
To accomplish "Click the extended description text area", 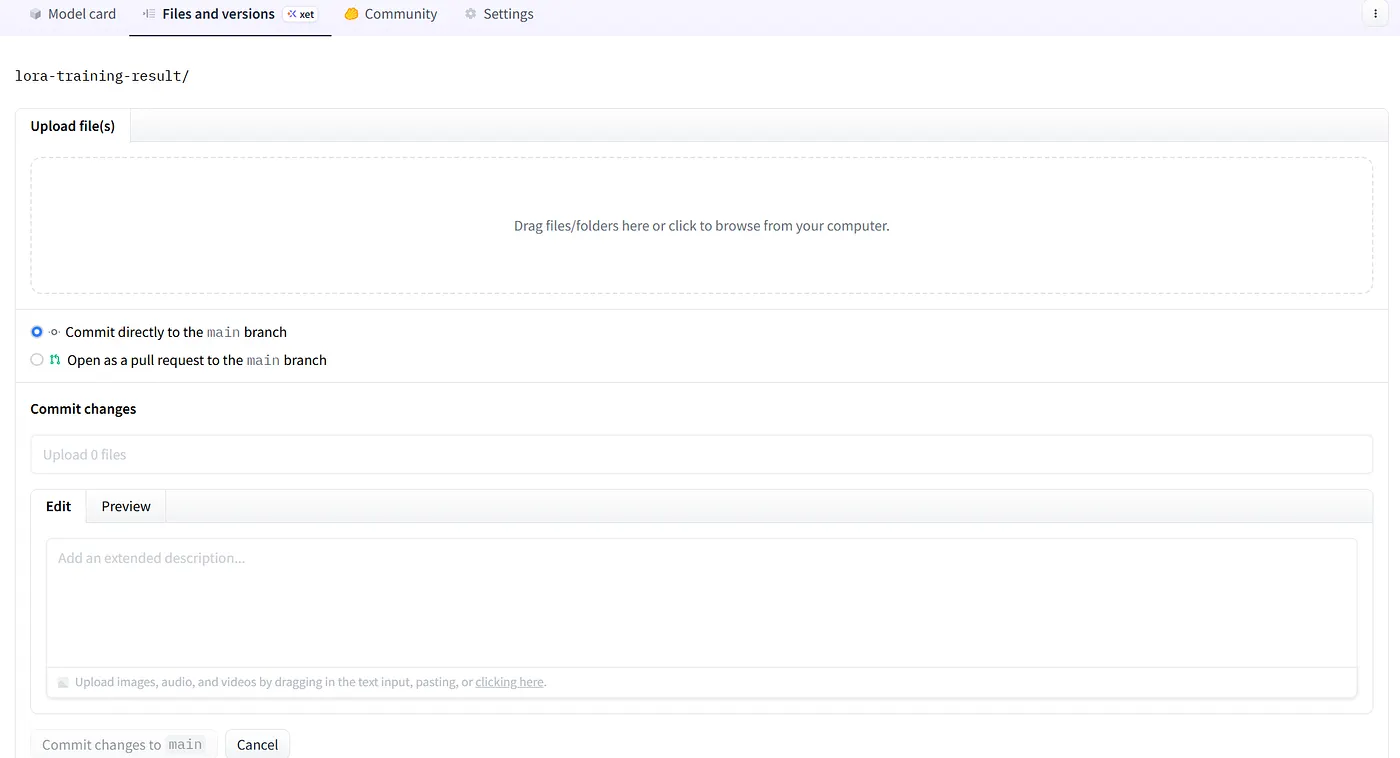I will pos(701,603).
